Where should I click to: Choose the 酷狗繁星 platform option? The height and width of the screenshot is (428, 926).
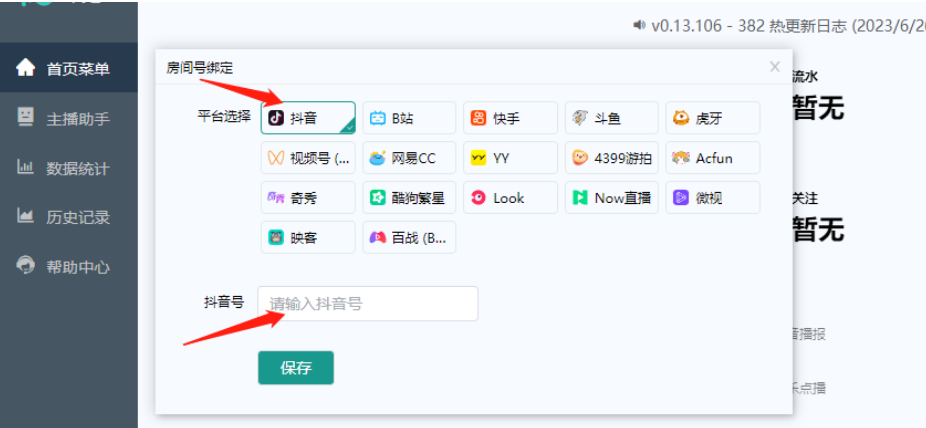[x=408, y=198]
